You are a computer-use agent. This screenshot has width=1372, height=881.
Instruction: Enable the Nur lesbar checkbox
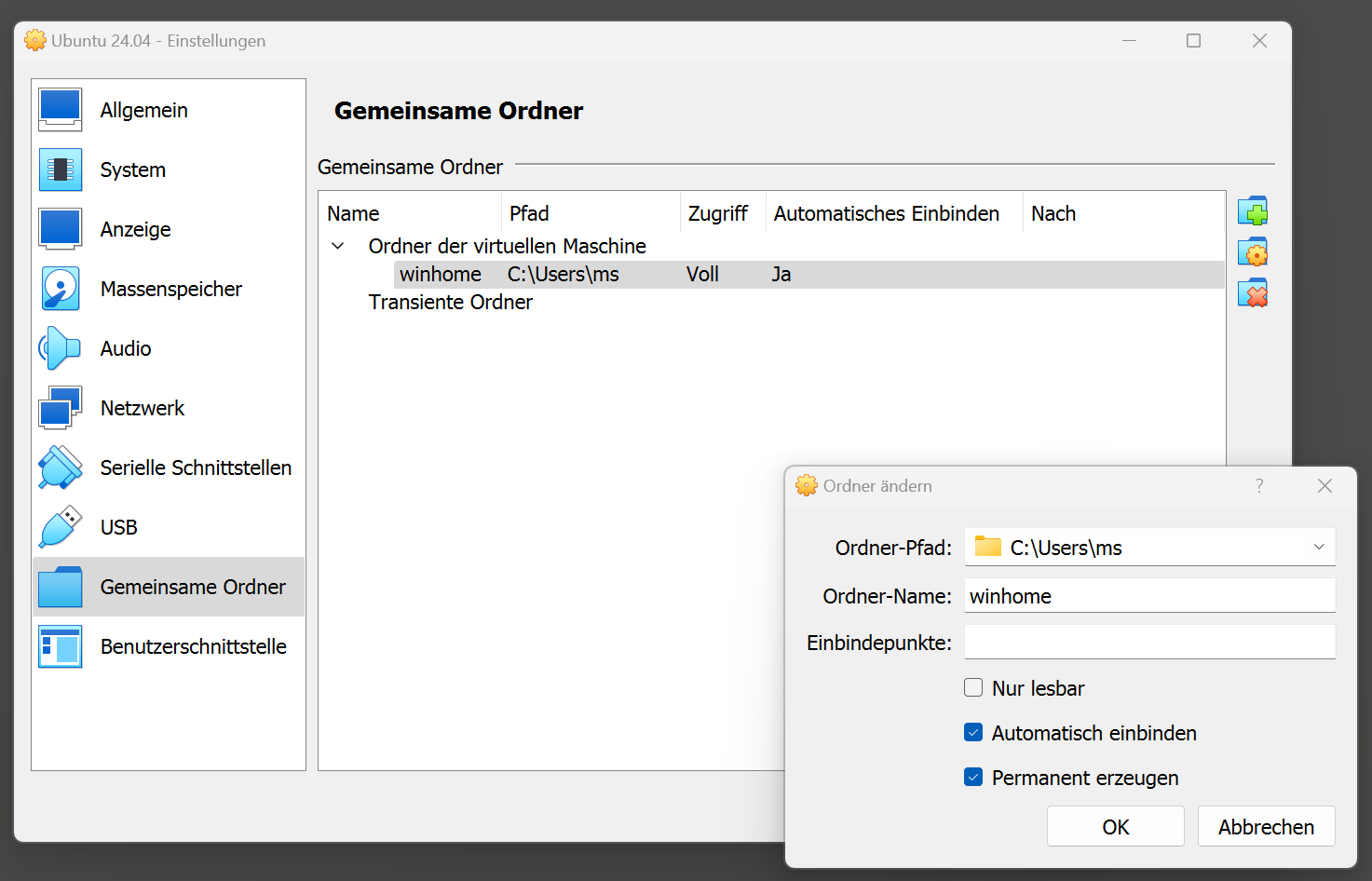coord(973,687)
